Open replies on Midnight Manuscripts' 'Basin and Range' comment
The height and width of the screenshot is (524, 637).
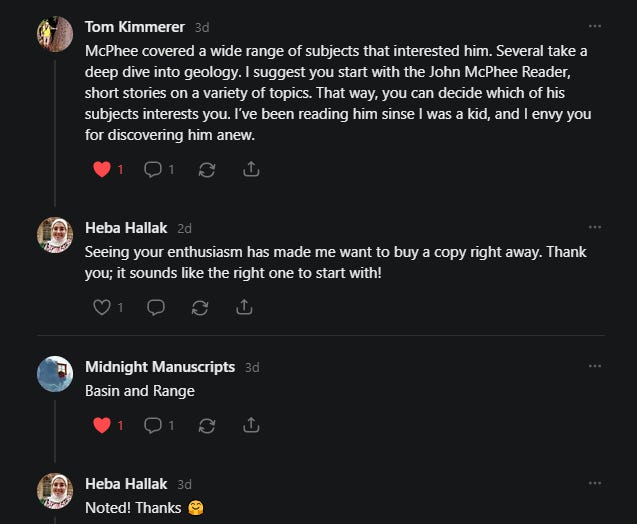point(153,425)
